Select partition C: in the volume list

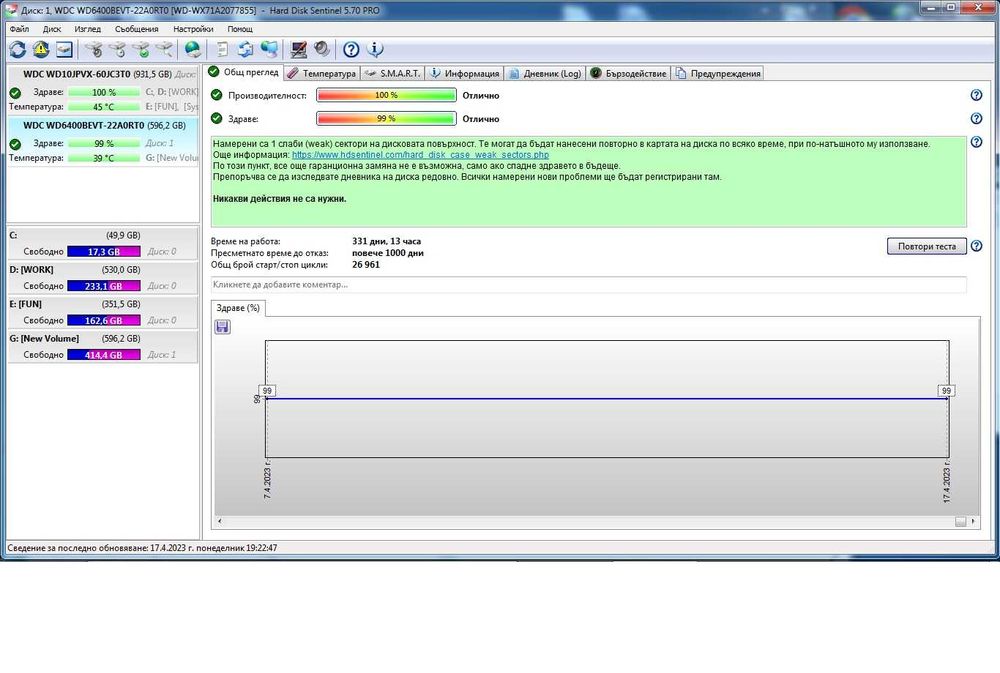tap(103, 243)
